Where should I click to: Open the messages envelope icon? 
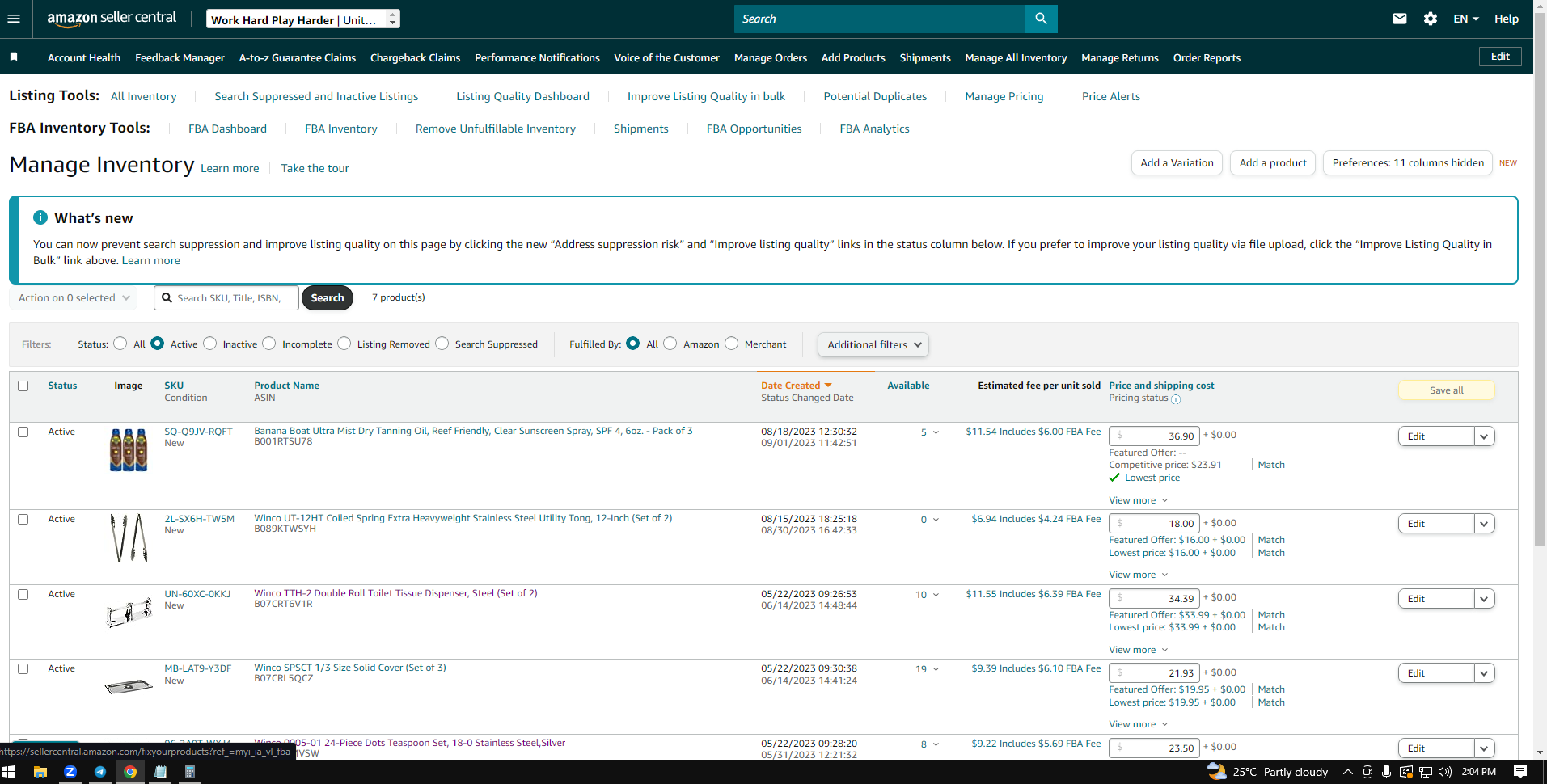point(1400,19)
